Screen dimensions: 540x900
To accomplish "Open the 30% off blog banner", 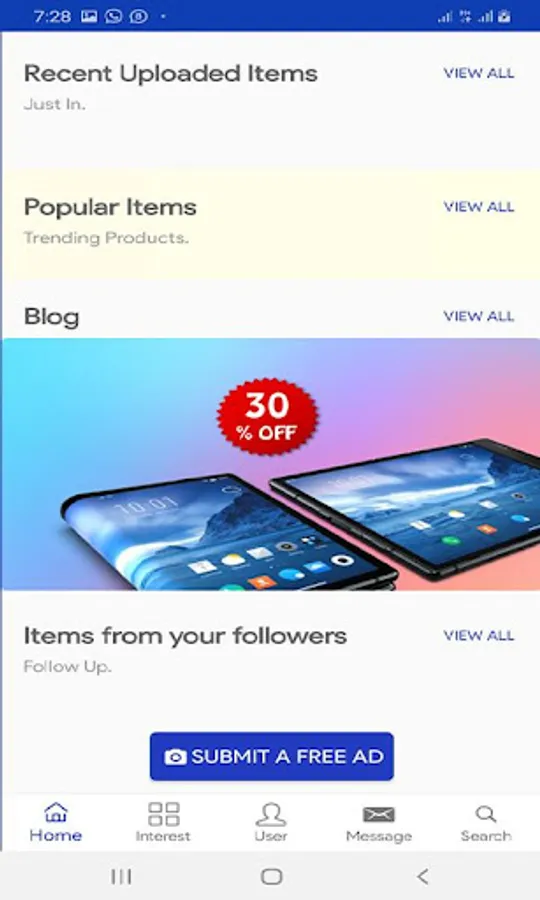I will click(x=271, y=464).
